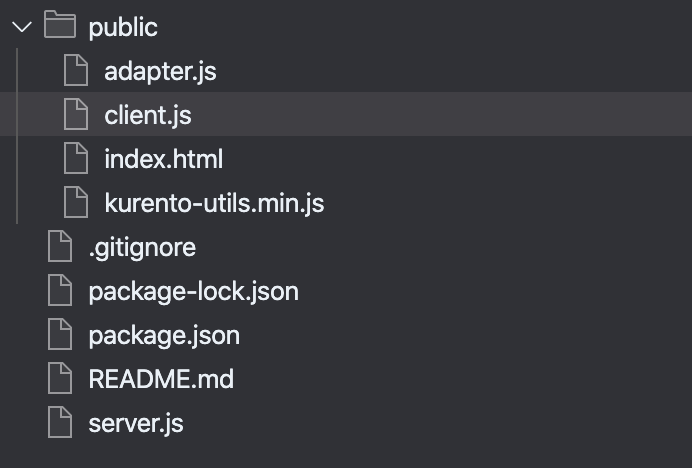Open package-lock.json file

tap(194, 292)
